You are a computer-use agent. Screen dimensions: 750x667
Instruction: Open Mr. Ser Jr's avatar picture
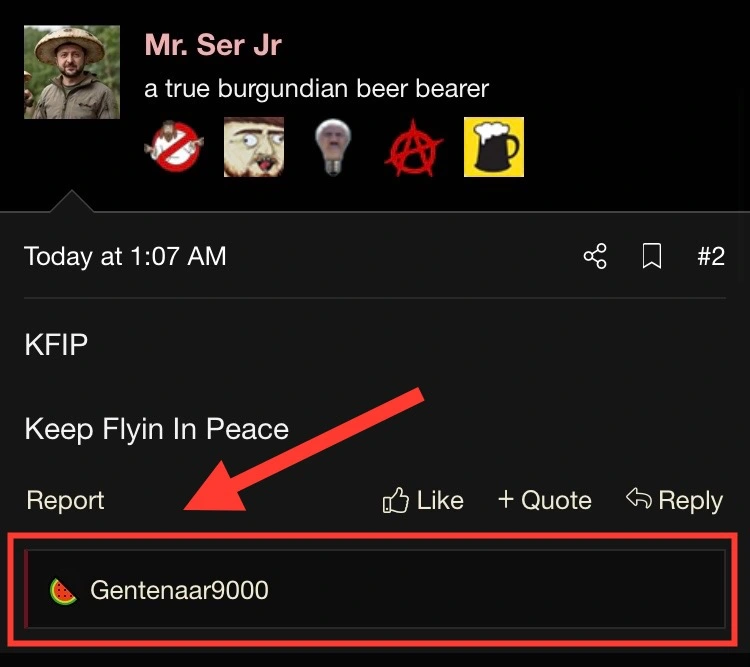[x=72, y=72]
